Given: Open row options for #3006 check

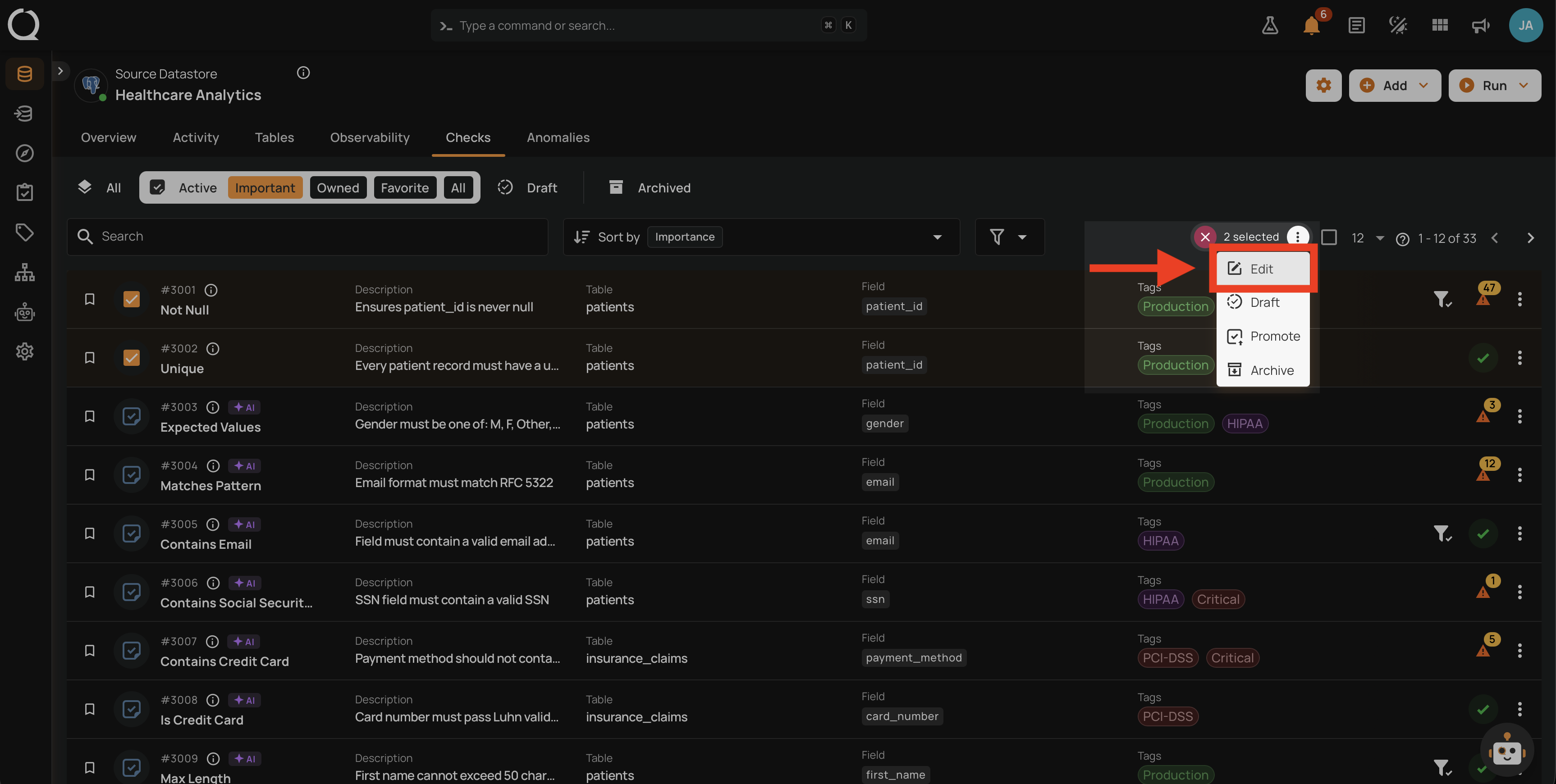Looking at the screenshot, I should 1520,592.
